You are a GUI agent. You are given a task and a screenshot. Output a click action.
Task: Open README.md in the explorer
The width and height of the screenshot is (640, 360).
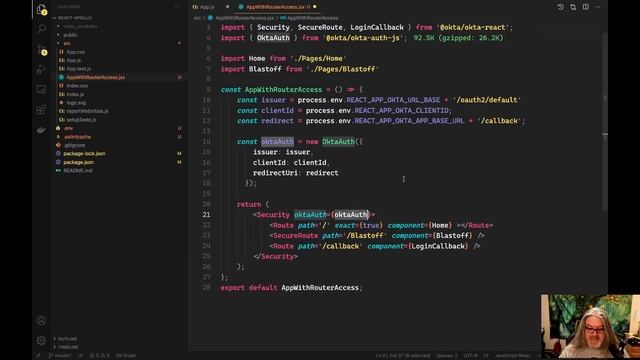coord(78,171)
